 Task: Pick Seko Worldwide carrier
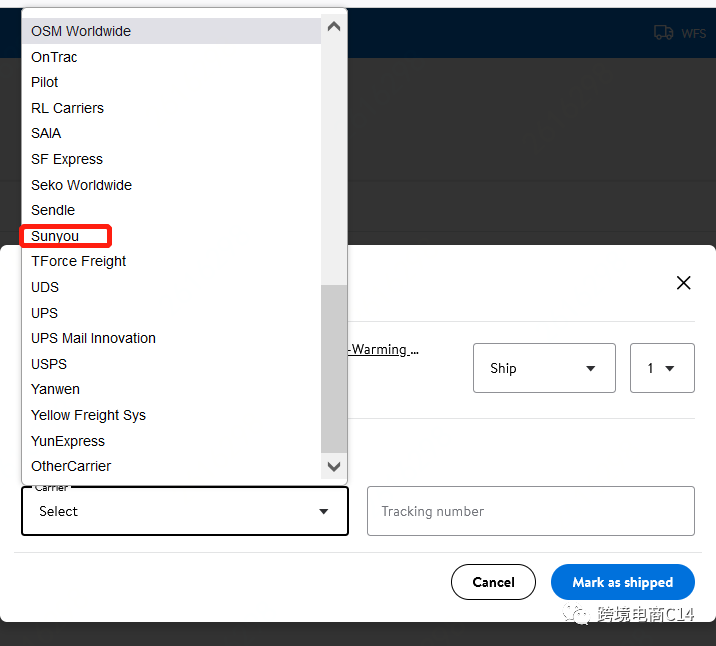pos(171,185)
